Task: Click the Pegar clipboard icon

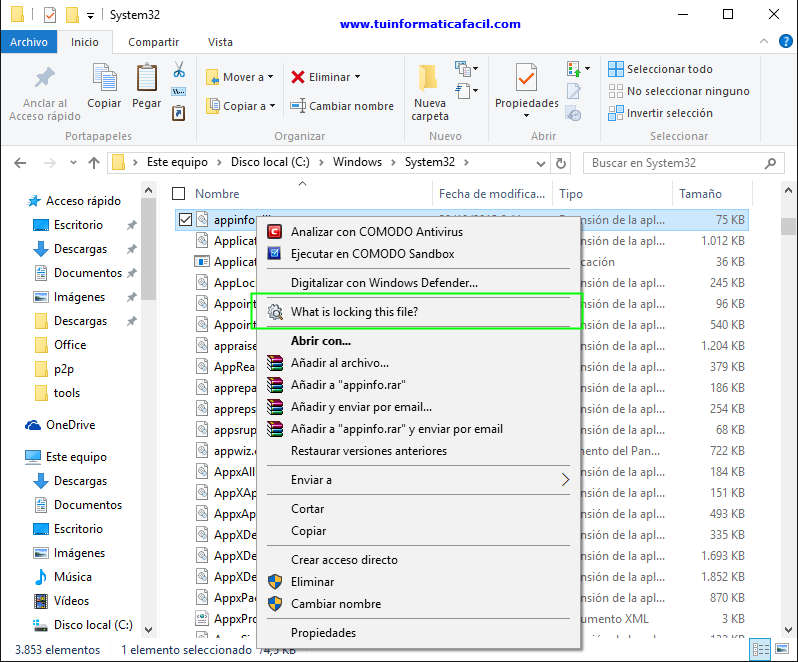Action: (x=147, y=77)
